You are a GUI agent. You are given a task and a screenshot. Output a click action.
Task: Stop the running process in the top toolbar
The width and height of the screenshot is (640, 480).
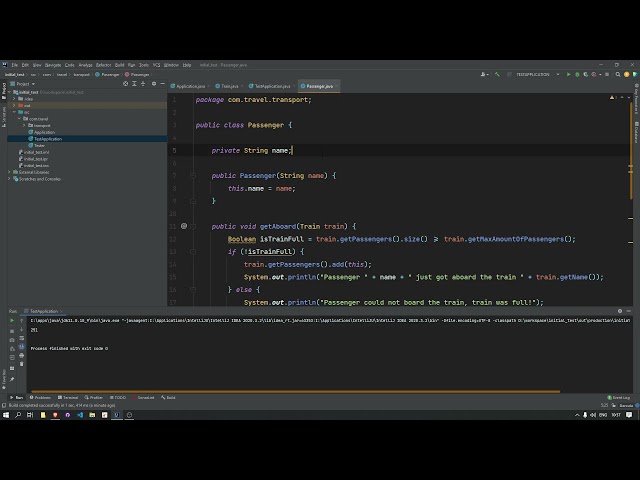607,75
